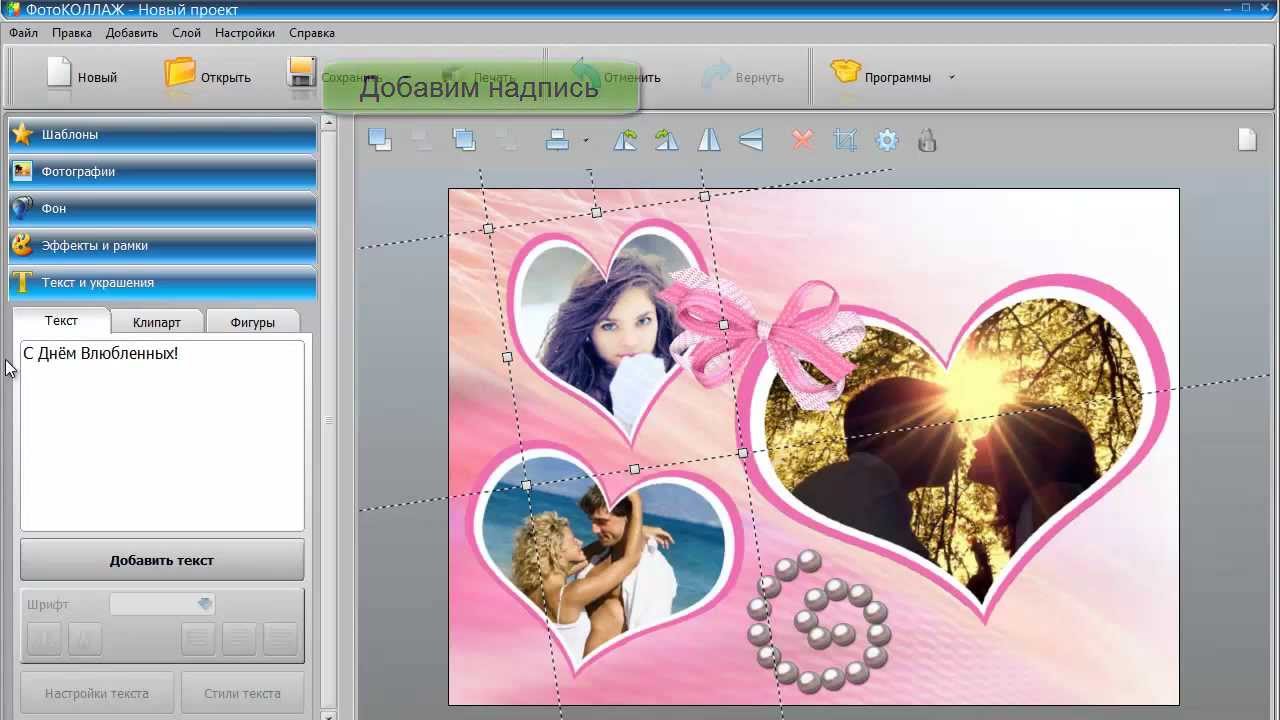
Task: Flip the object horizontally
Action: (x=709, y=140)
